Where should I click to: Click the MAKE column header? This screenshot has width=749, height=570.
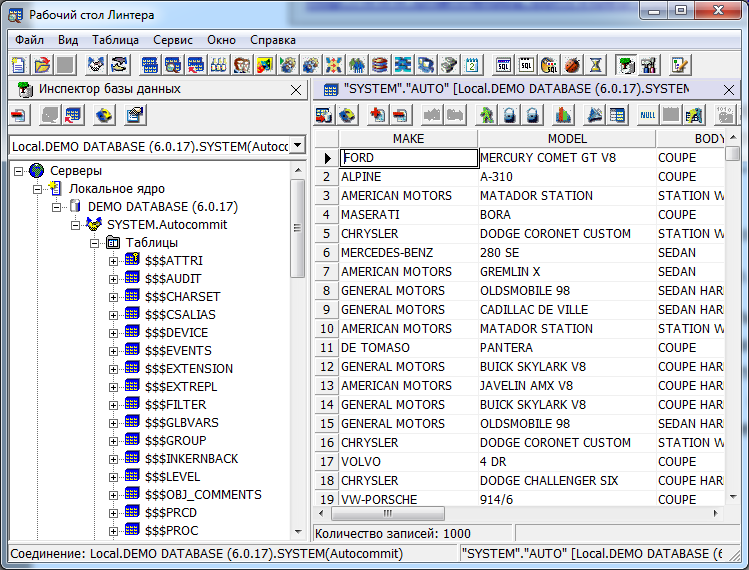408,138
